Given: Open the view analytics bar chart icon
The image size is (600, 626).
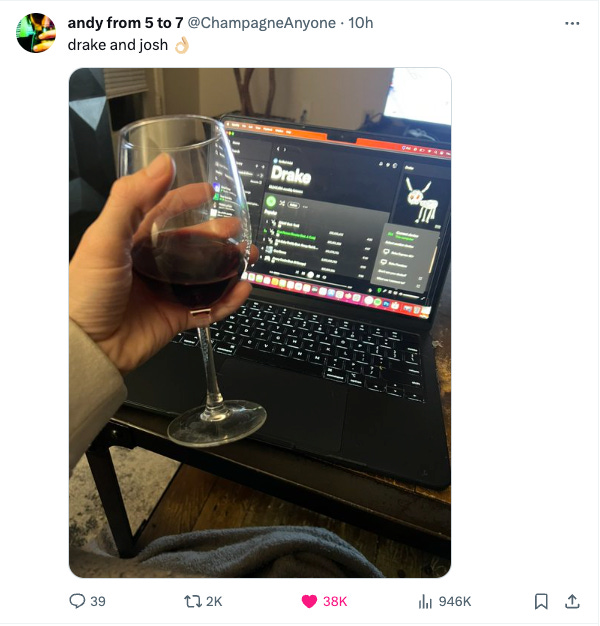Looking at the screenshot, I should click(x=426, y=601).
